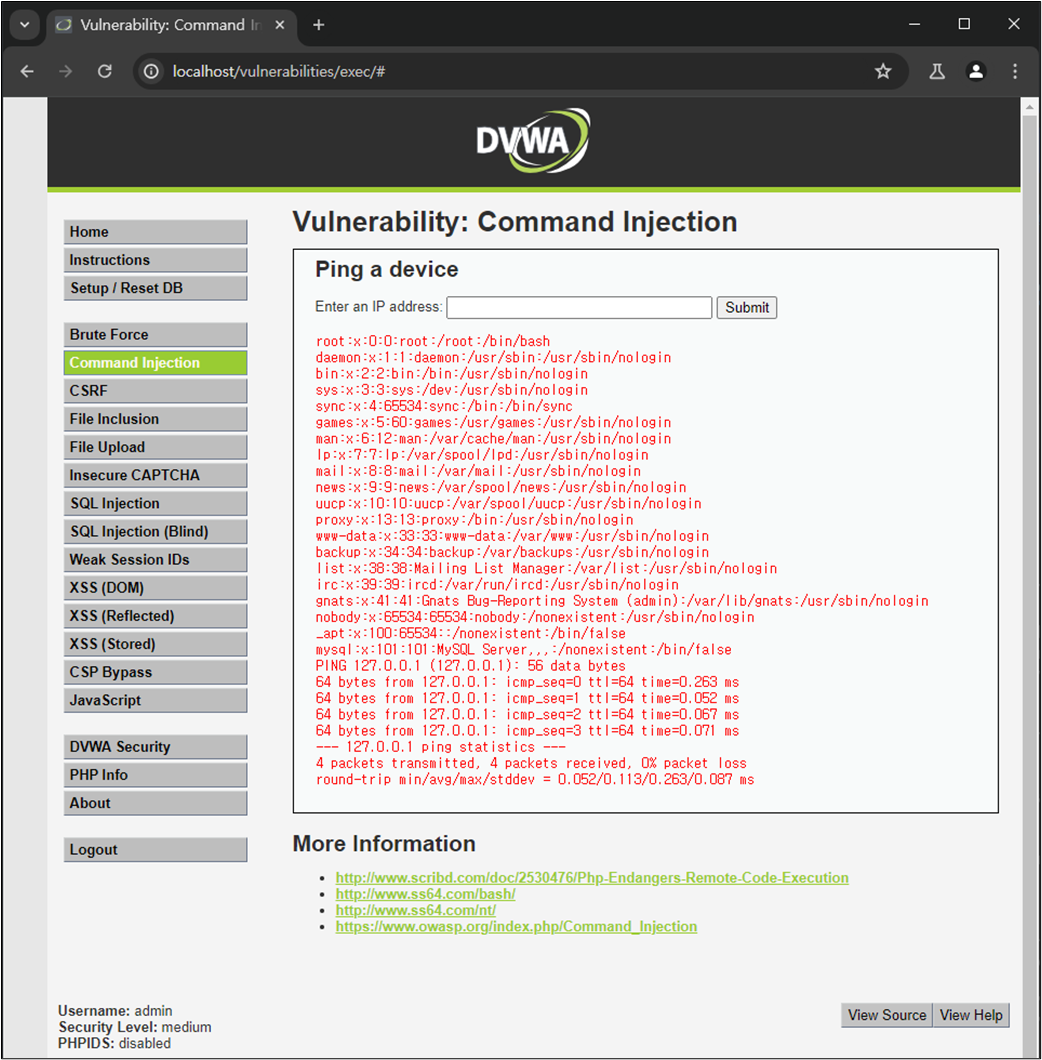Click the 'Ping a device' heading
The image size is (1042, 1060).
[387, 270]
